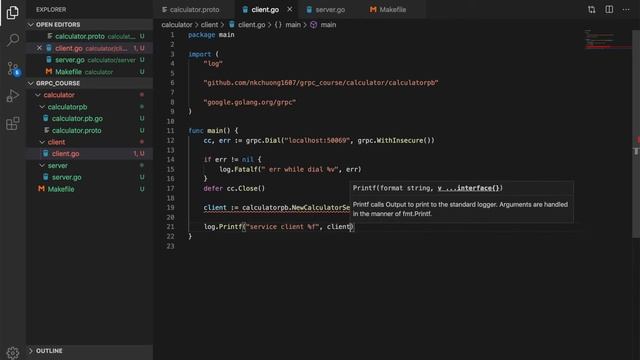
Task: Click on grpc.WithInsecure() call
Action: point(396,140)
